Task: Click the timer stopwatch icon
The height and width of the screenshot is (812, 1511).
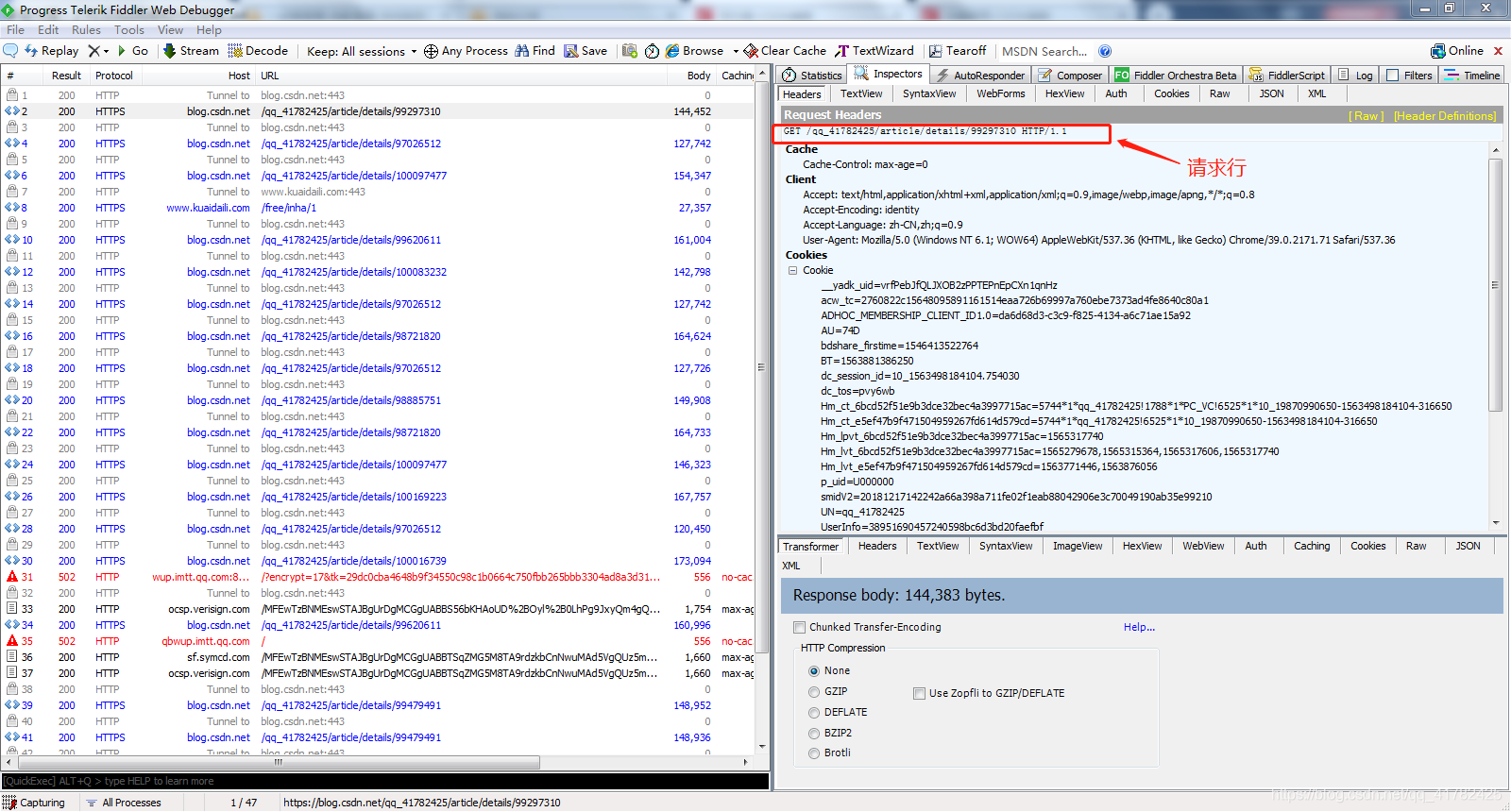Action: coord(652,51)
